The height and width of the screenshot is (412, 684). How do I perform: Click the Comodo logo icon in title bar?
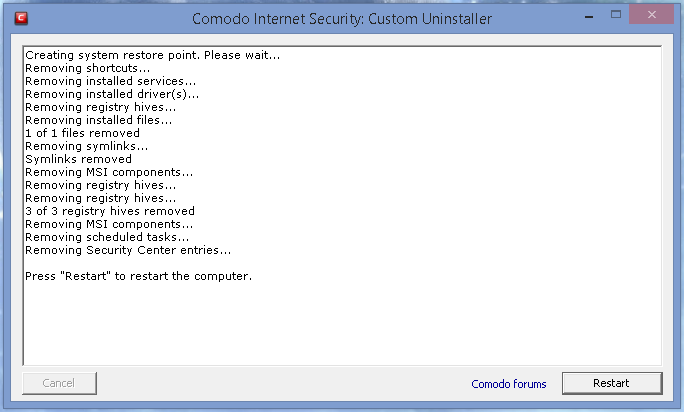pyautogui.click(x=21, y=18)
